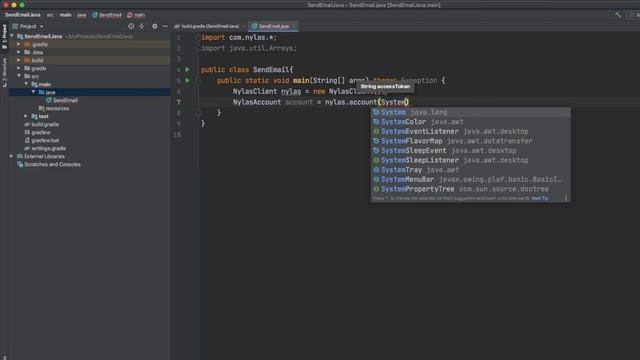Select the java folder row

point(89,92)
